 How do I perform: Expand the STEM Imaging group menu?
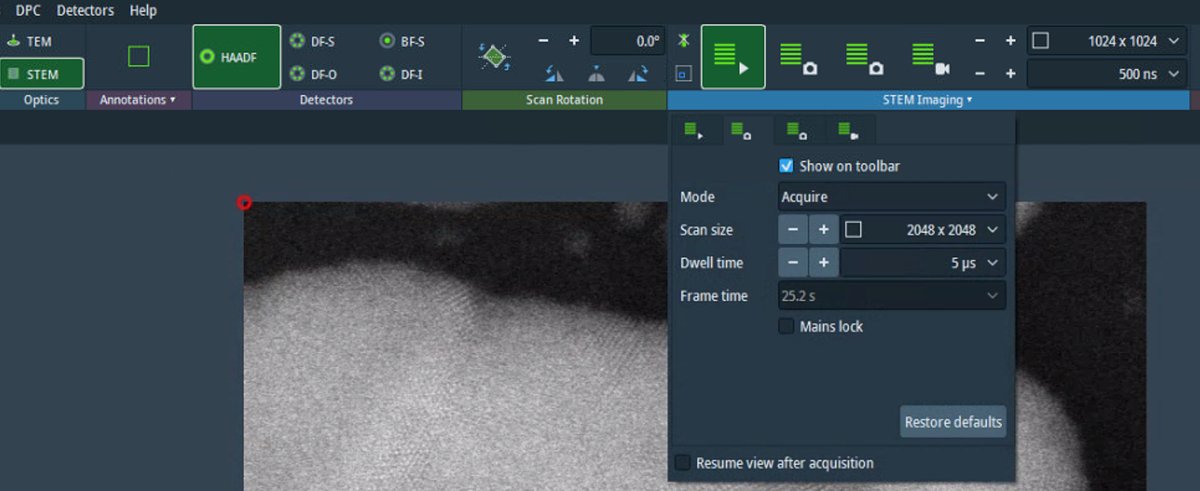click(x=928, y=100)
